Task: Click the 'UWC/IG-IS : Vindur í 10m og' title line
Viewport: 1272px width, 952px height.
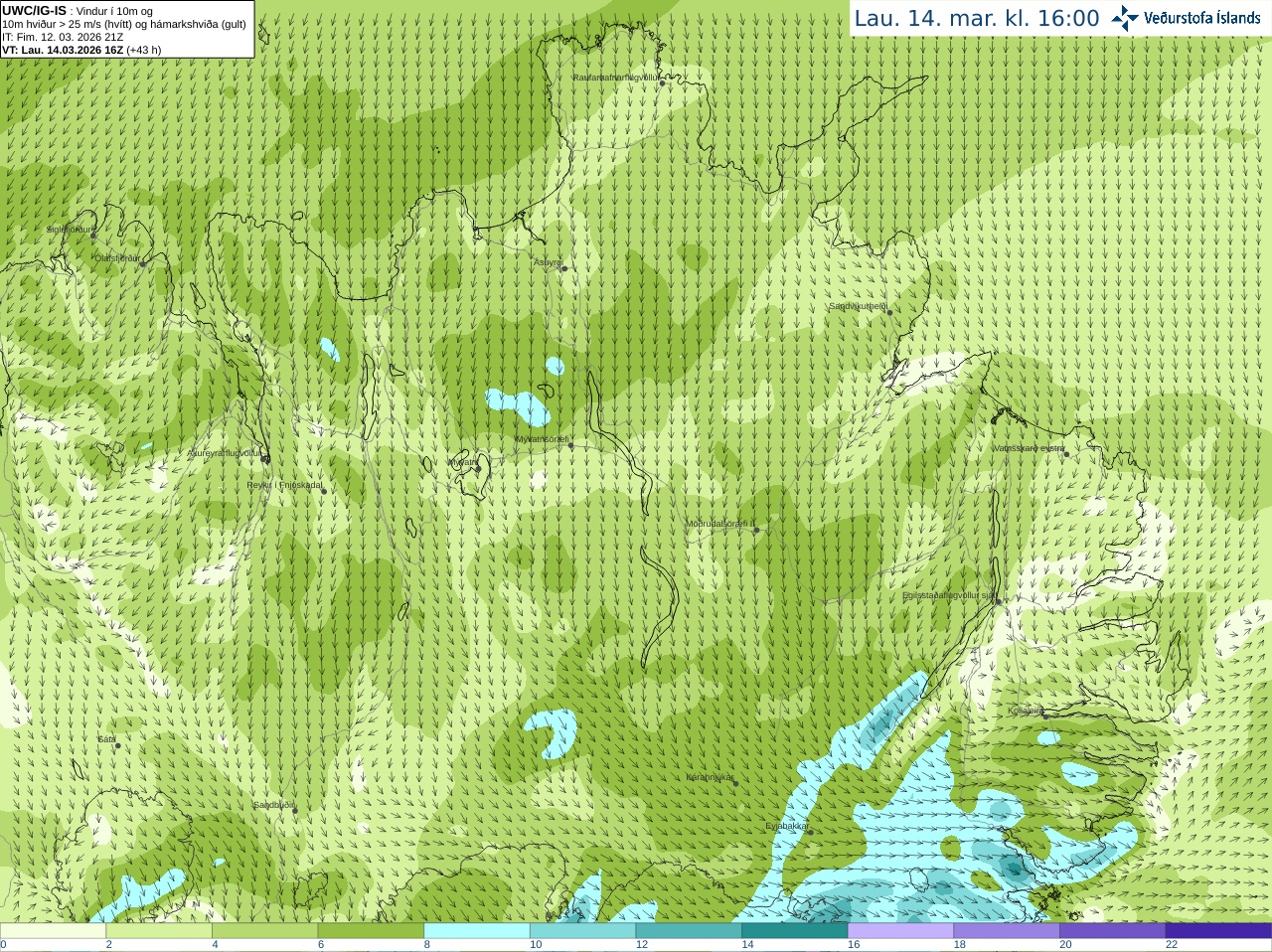Action: pyautogui.click(x=78, y=11)
